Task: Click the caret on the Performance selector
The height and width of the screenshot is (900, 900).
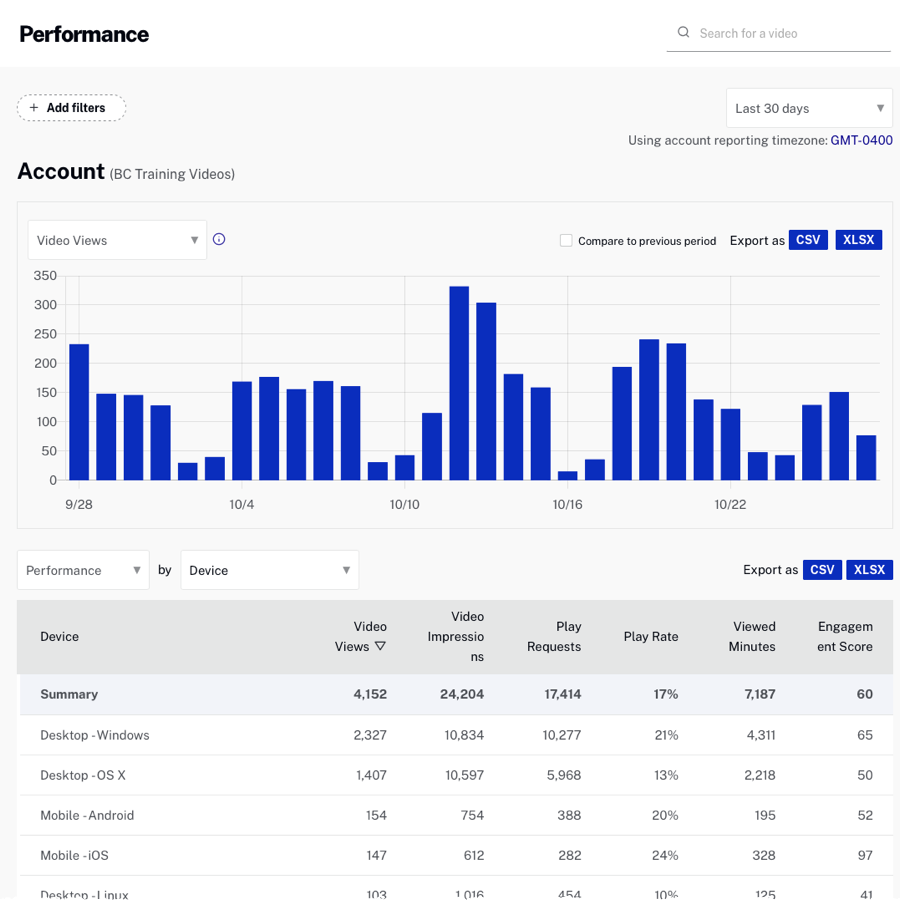Action: [x=138, y=569]
